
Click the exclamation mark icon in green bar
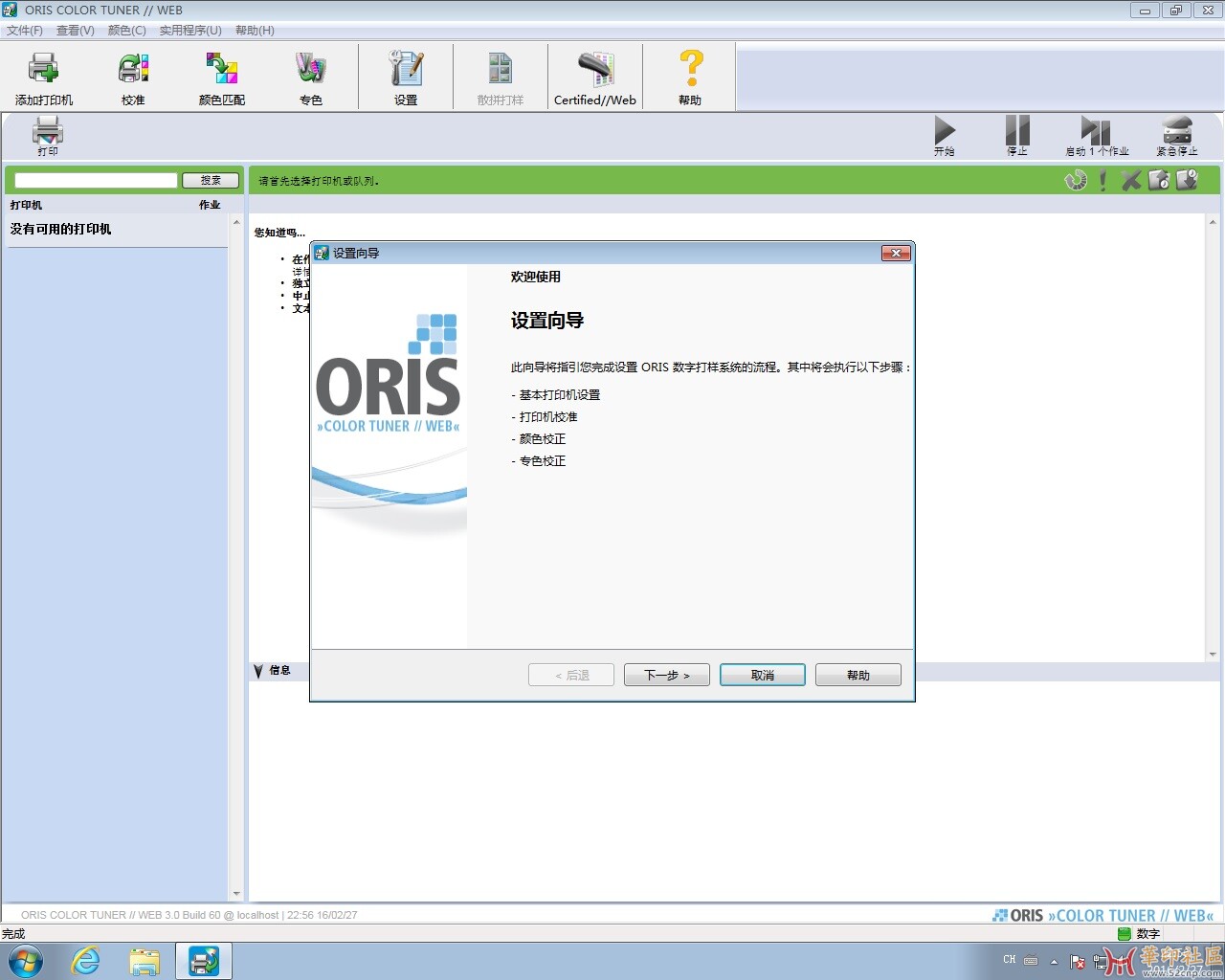1103,180
